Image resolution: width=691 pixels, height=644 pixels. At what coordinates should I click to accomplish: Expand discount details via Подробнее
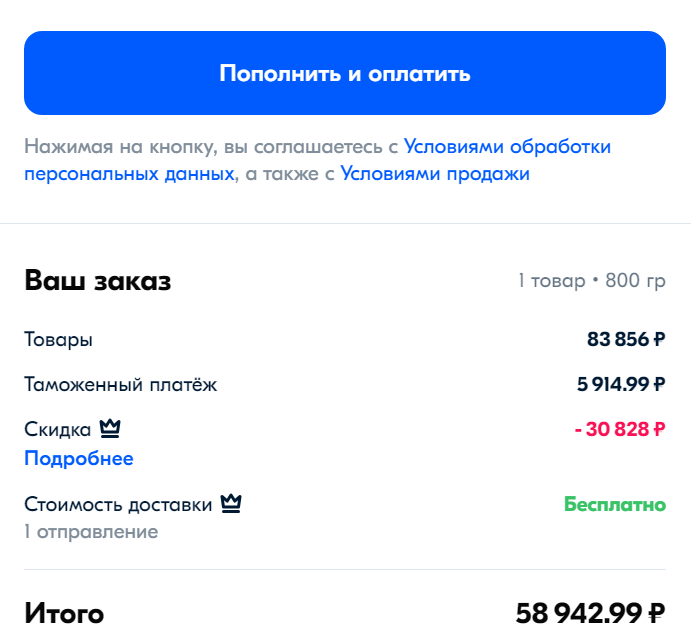point(79,459)
